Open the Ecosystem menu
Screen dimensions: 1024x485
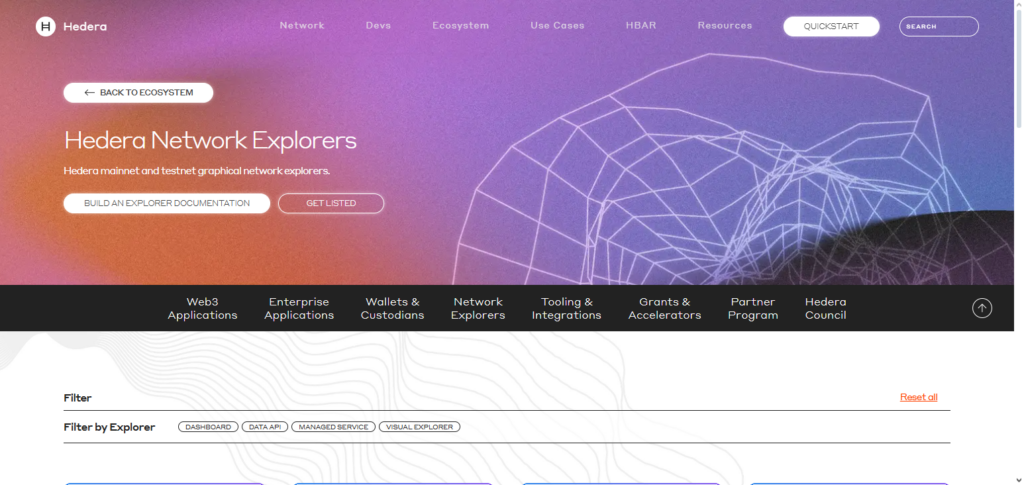460,25
